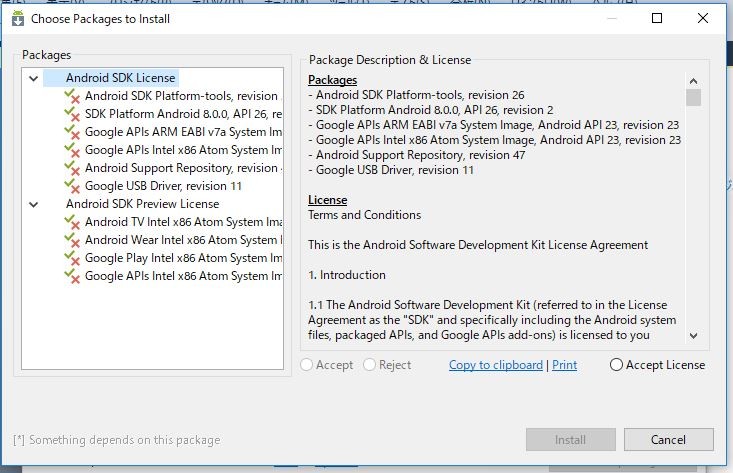Select Android Support Repository package row
Screen dimensions: 733x473
point(183,168)
